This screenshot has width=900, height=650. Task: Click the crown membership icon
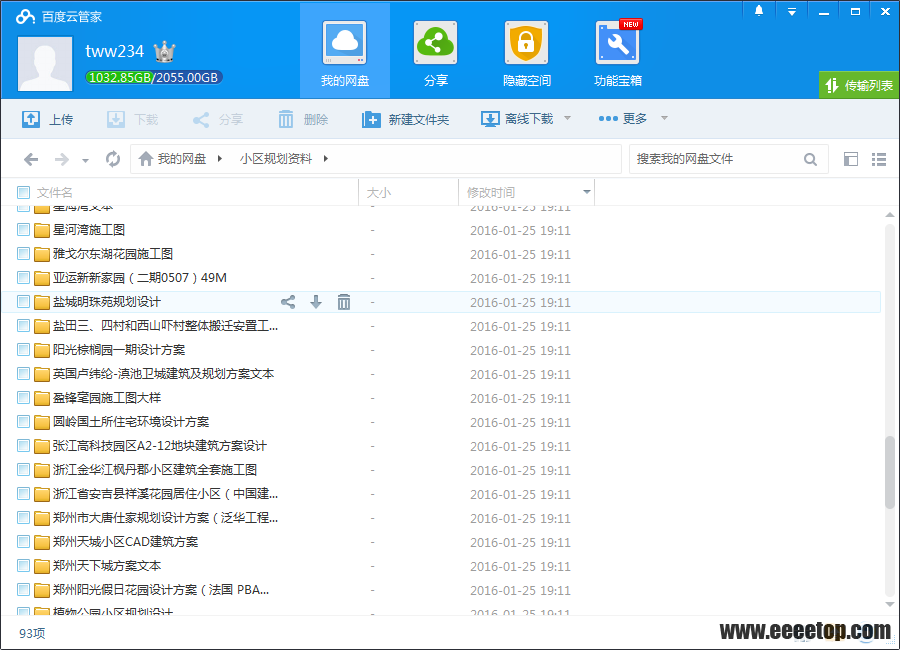click(x=165, y=52)
